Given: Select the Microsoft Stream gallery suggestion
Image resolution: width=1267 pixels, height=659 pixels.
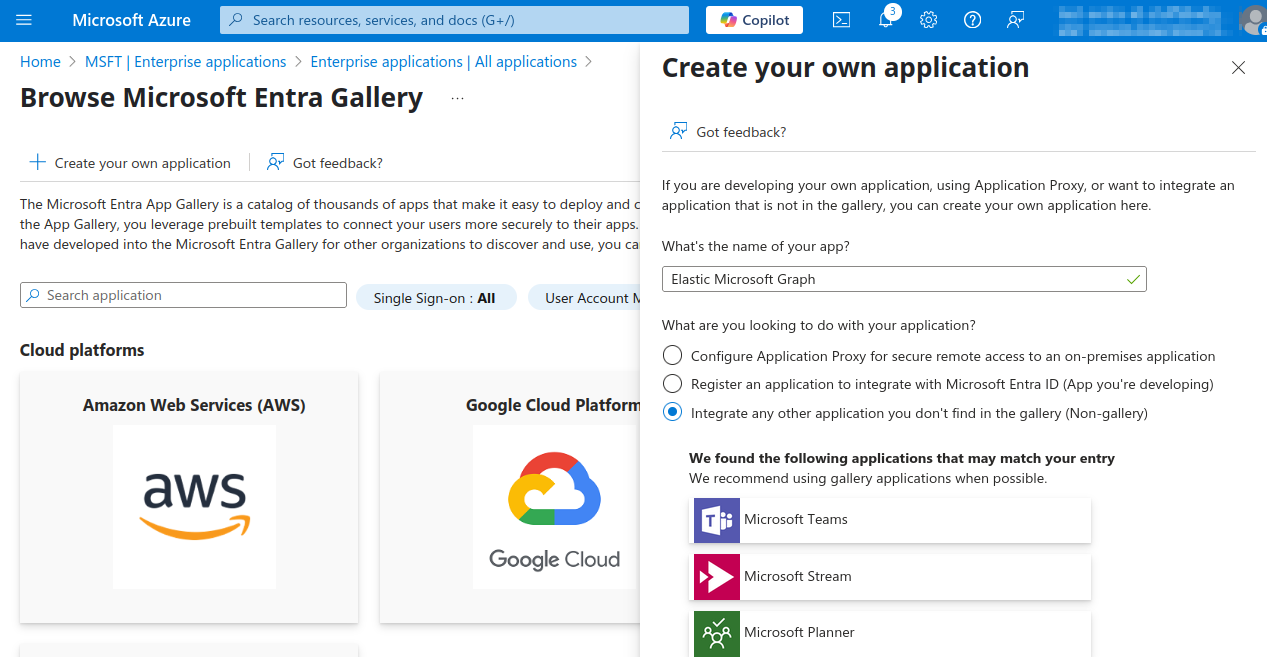Looking at the screenshot, I should click(x=890, y=576).
